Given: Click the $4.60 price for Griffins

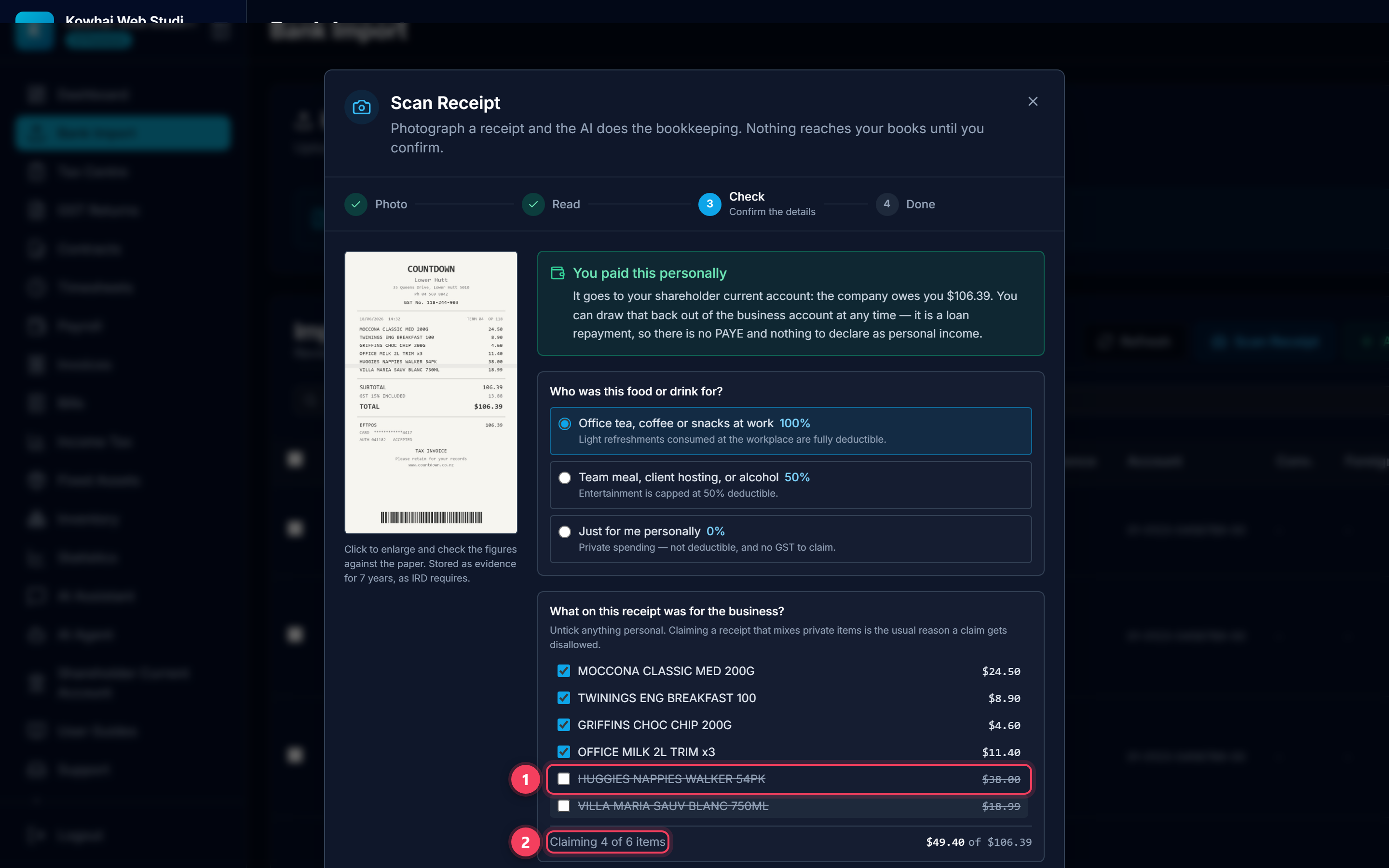Looking at the screenshot, I should (1005, 726).
